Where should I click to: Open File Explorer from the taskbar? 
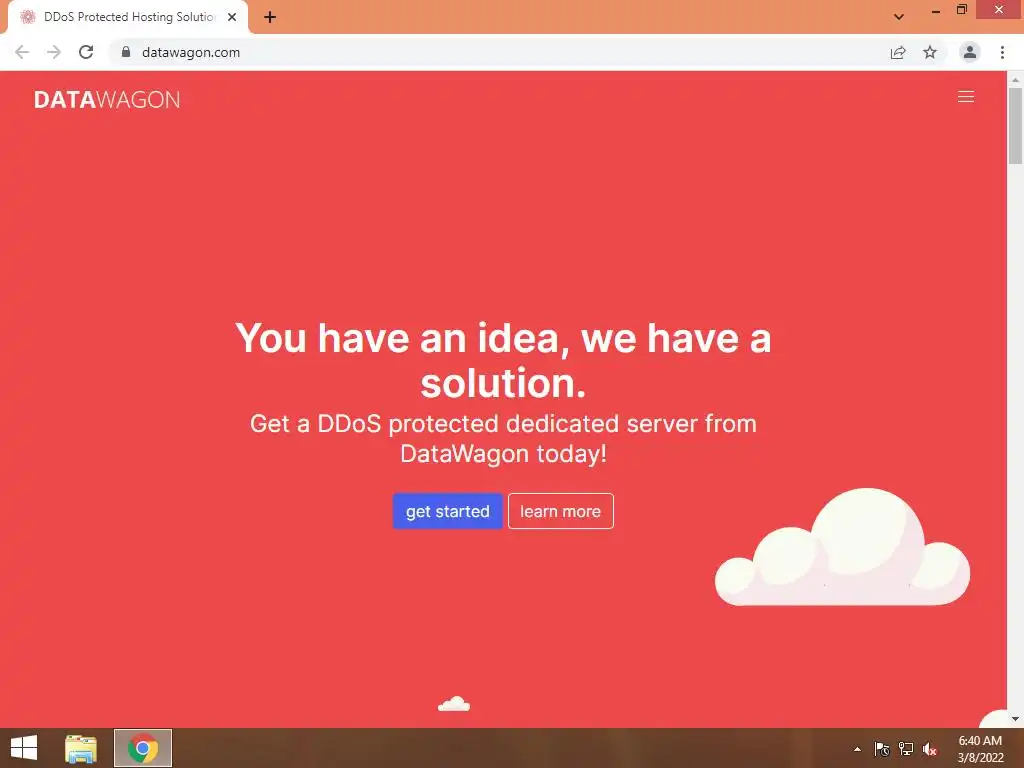coord(81,748)
